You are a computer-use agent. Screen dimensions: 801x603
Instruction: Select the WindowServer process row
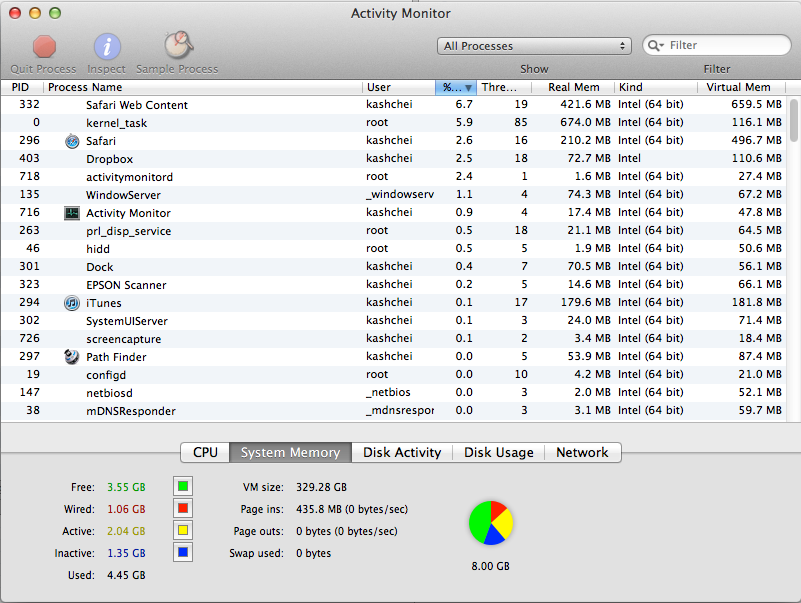click(x=393, y=195)
